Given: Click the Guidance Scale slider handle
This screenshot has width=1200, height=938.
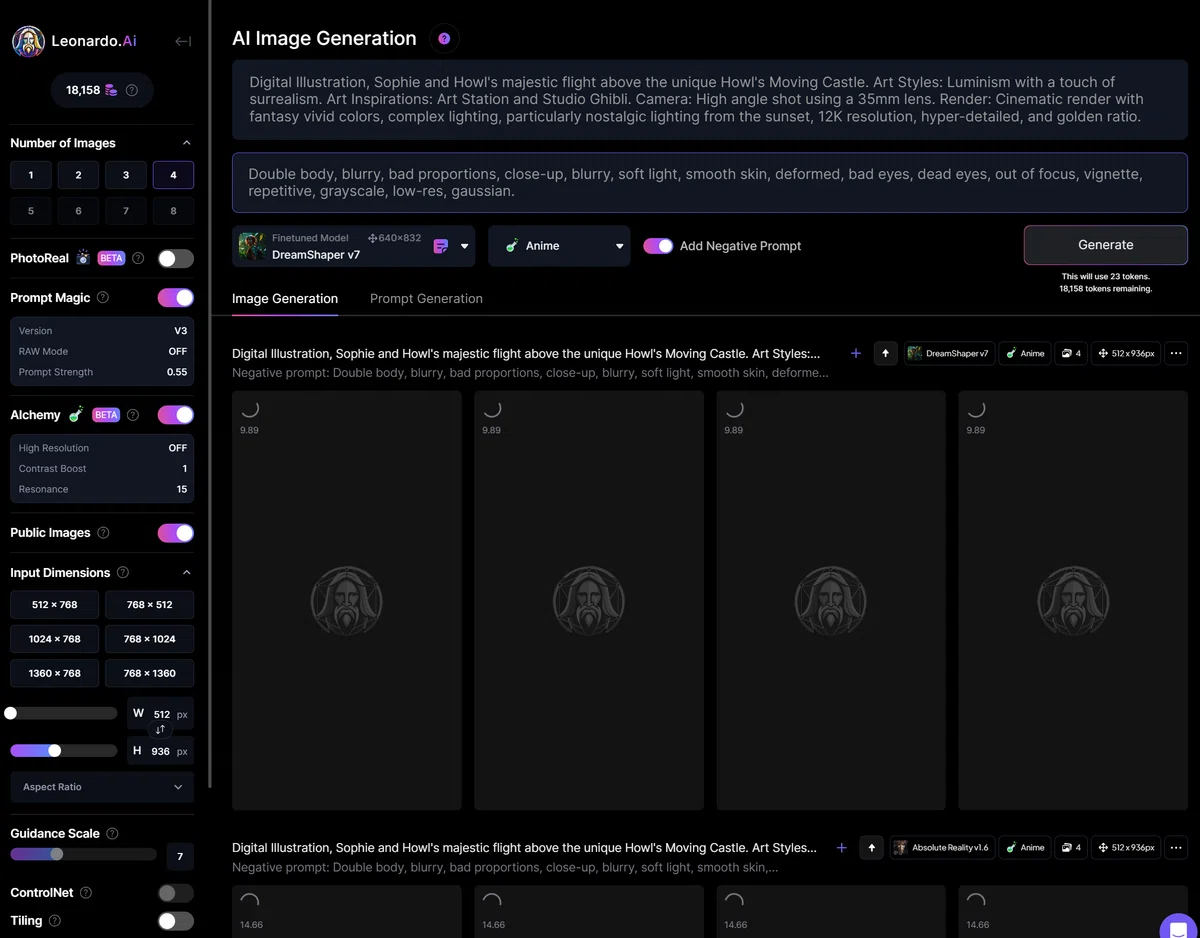Looking at the screenshot, I should (57, 854).
